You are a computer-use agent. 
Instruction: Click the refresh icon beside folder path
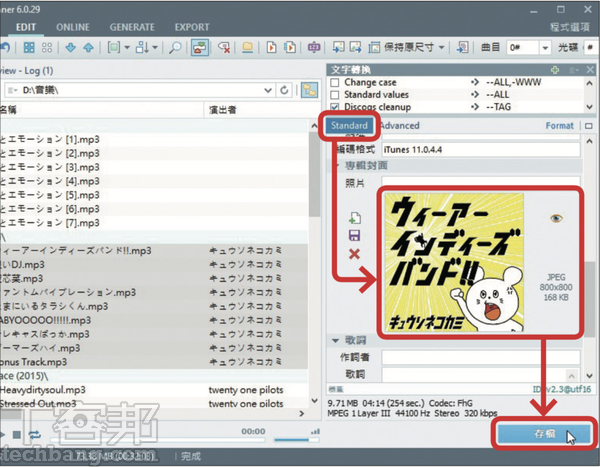pos(284,90)
